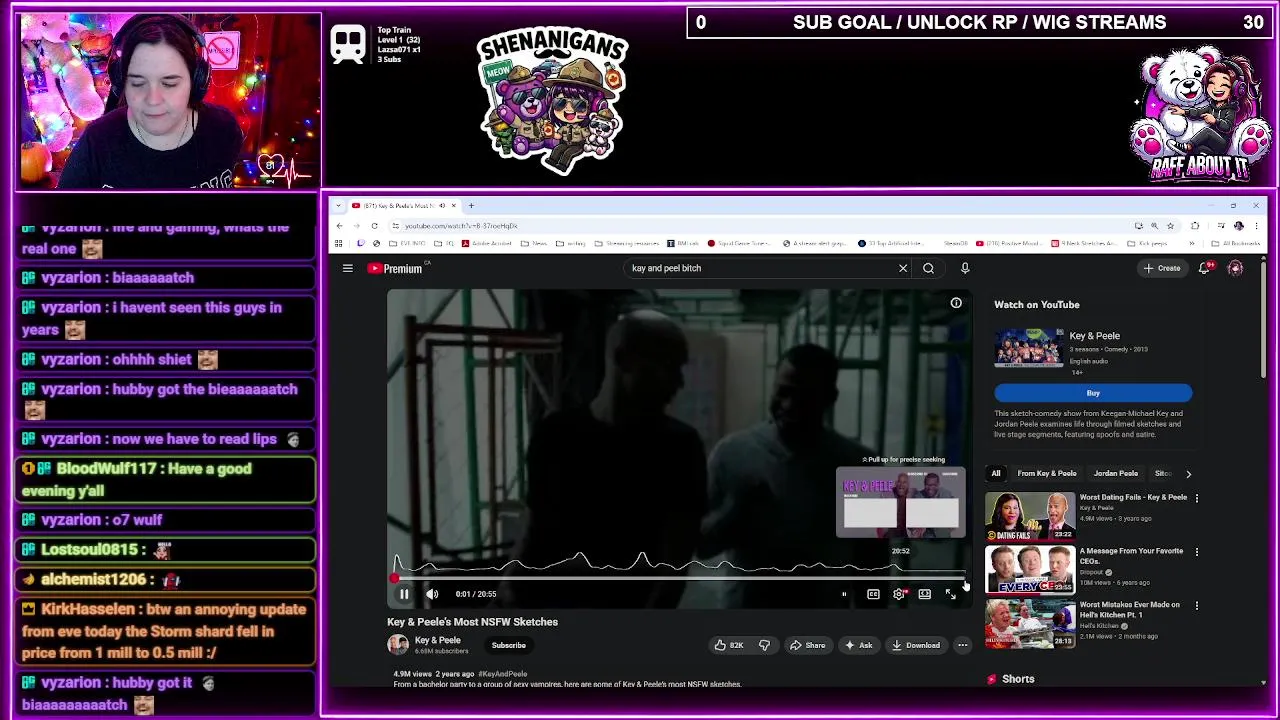Enter full screen video mode
The width and height of the screenshot is (1280, 720).
click(x=950, y=594)
